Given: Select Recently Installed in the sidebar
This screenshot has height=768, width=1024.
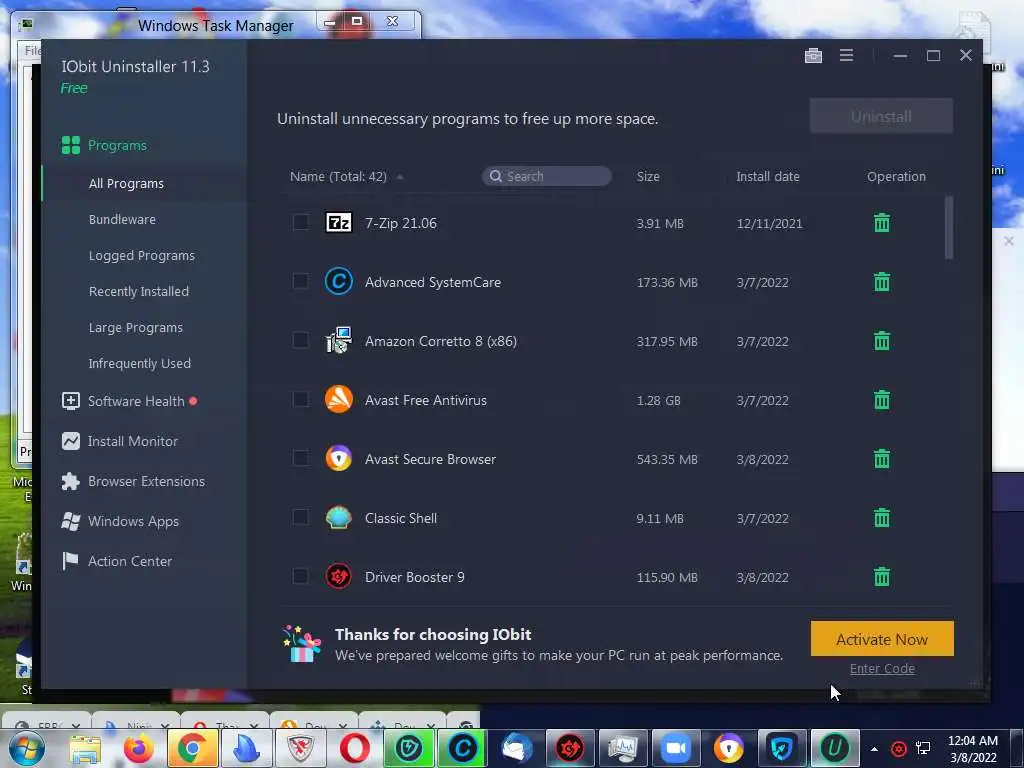Looking at the screenshot, I should tap(138, 291).
